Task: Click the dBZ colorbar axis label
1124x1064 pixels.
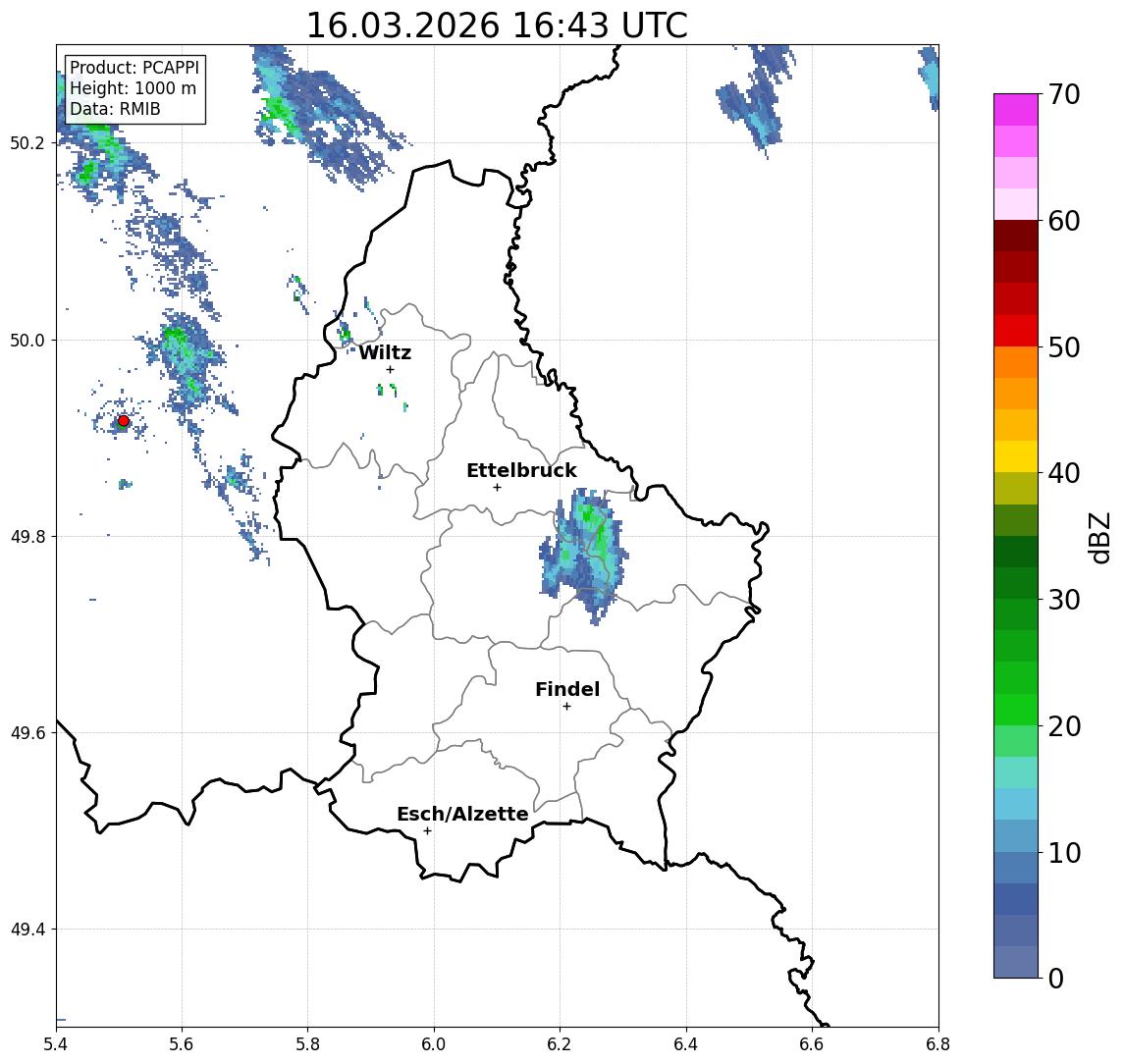Action: pyautogui.click(x=1099, y=538)
